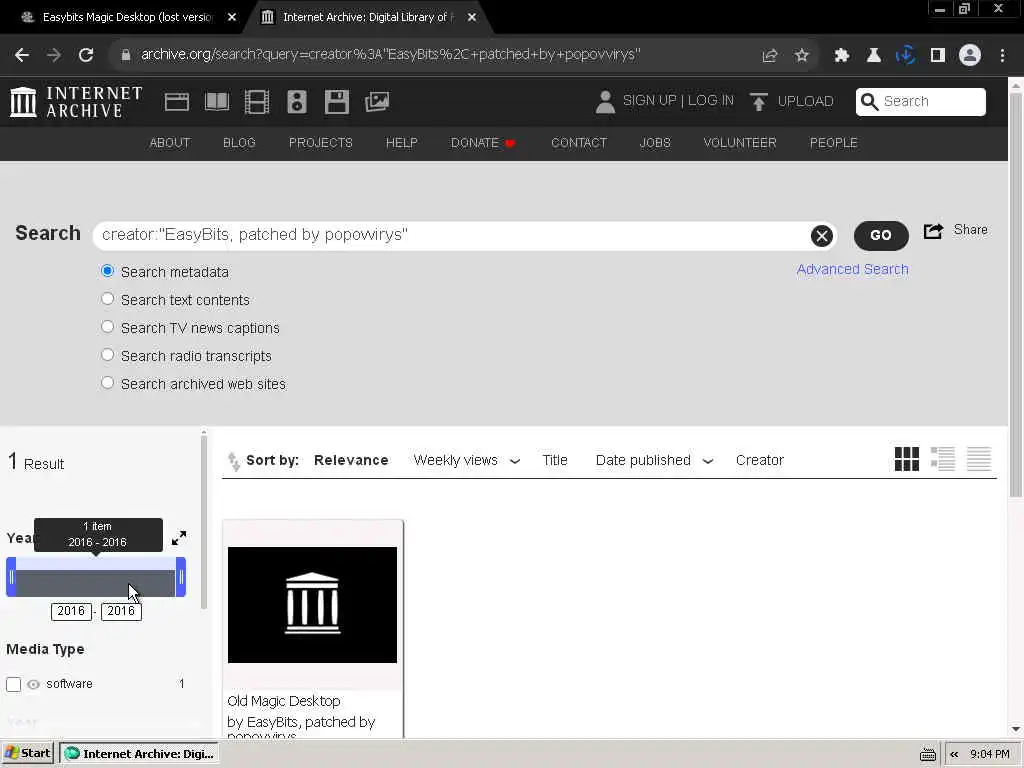The height and width of the screenshot is (768, 1024).
Task: Open the browser extensions puzzle icon
Action: [x=842, y=56]
